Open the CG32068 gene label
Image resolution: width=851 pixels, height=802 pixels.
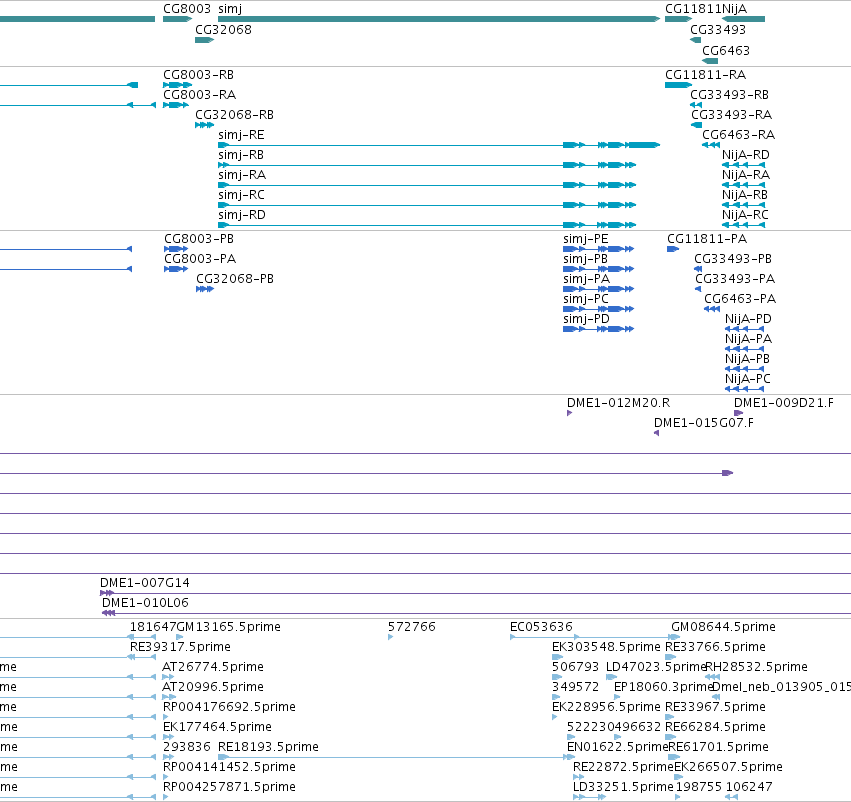224,30
